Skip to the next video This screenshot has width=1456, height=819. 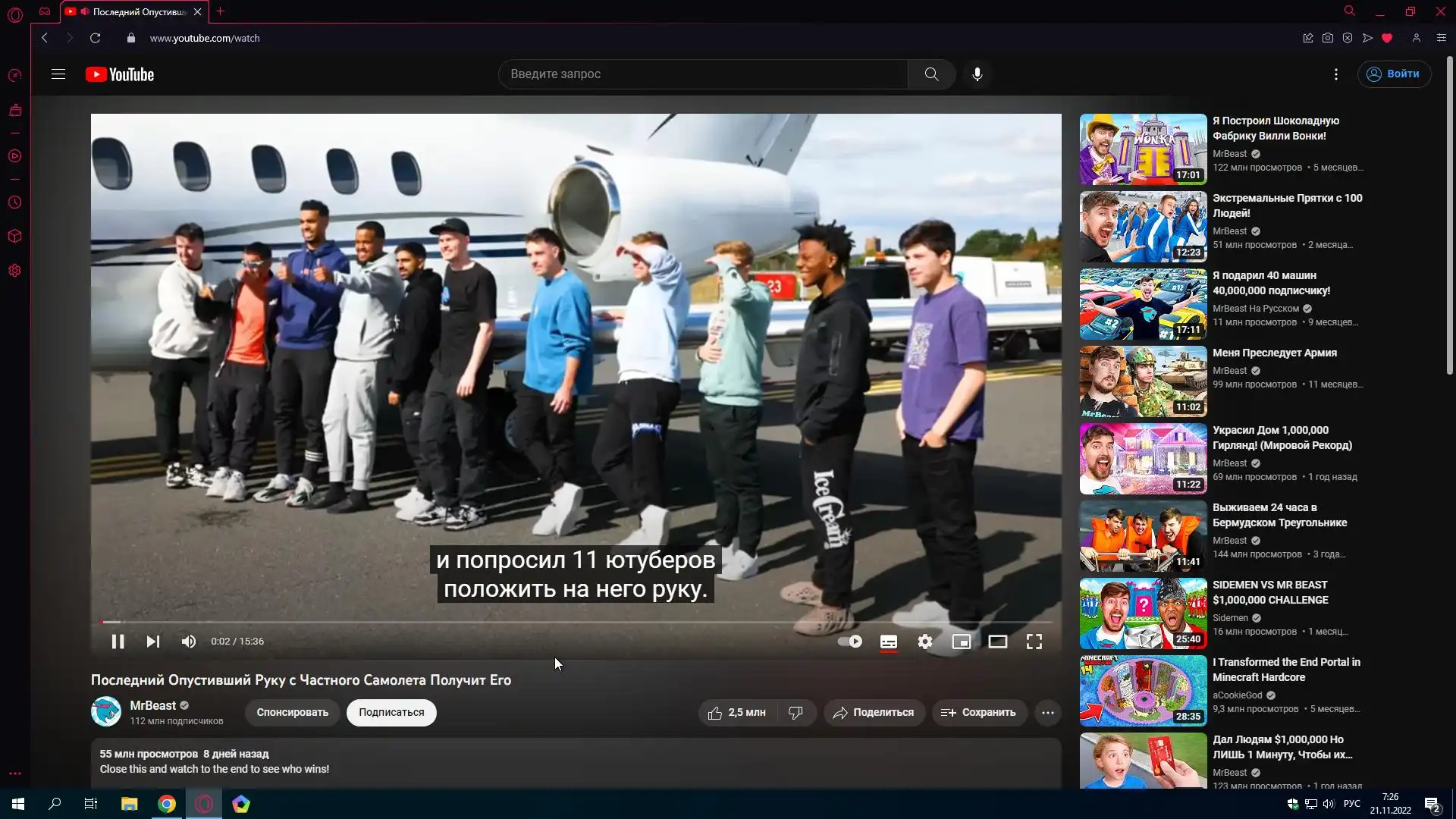click(x=152, y=642)
